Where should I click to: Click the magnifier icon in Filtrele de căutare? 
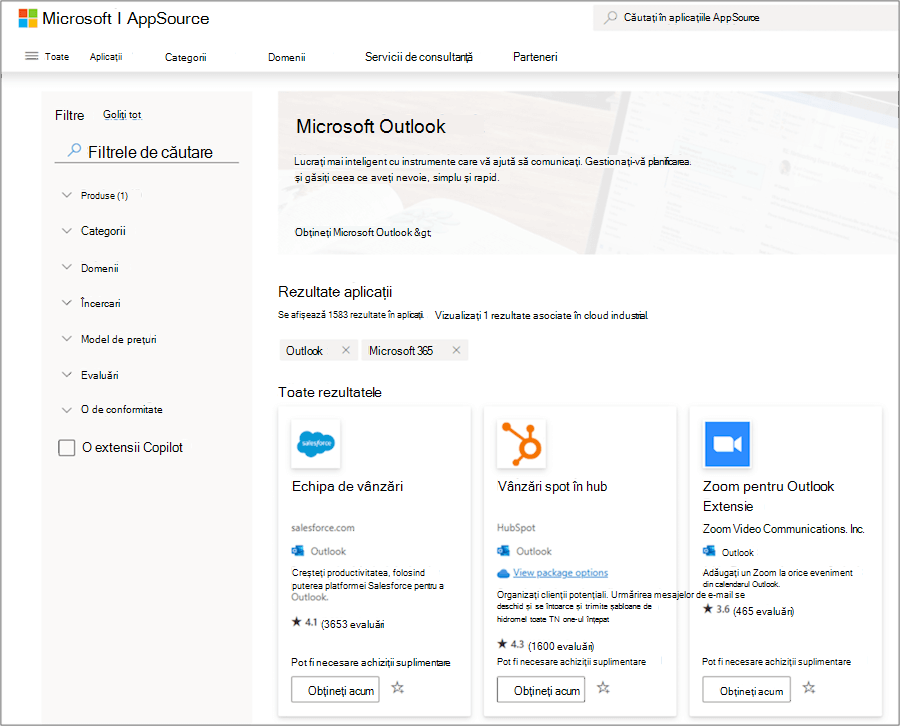(74, 150)
